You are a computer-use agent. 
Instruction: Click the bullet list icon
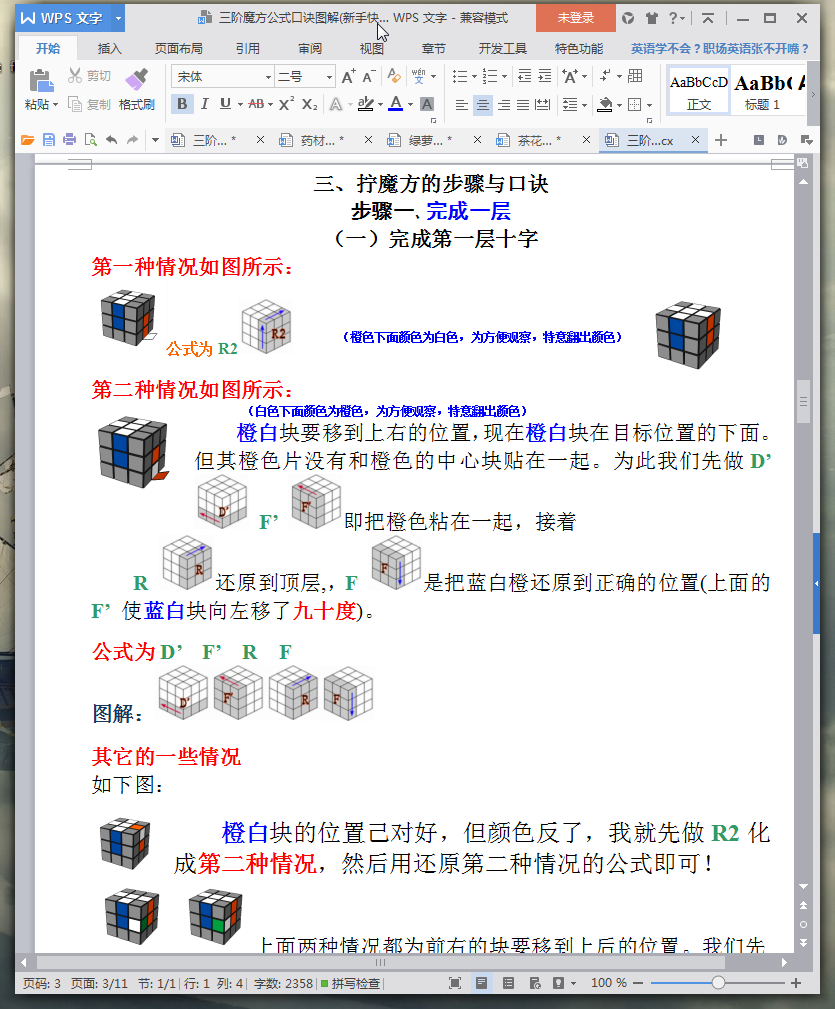459,77
